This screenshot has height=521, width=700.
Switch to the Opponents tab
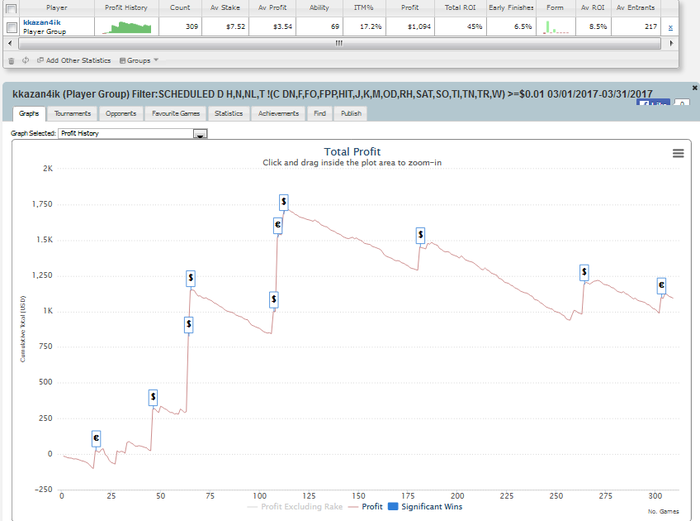coord(121,113)
